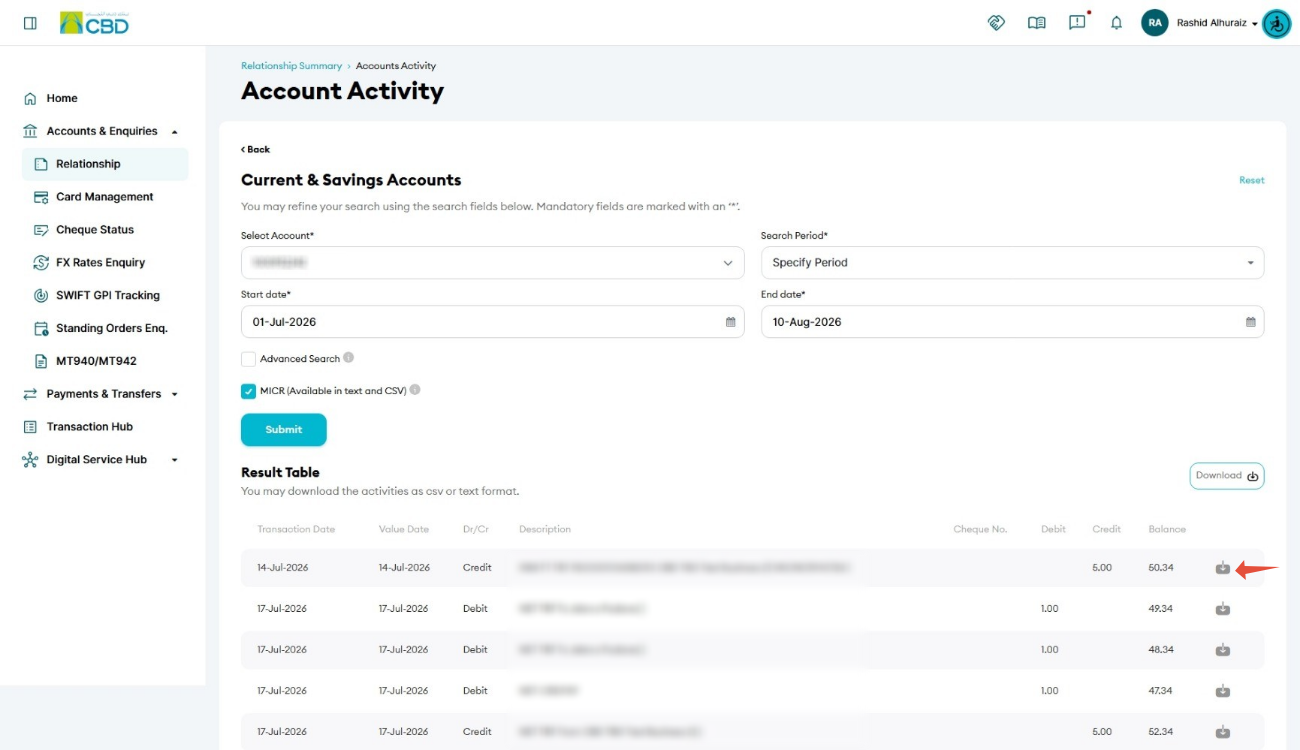Go Back using the Back link
The height and width of the screenshot is (750, 1300).
256,149
